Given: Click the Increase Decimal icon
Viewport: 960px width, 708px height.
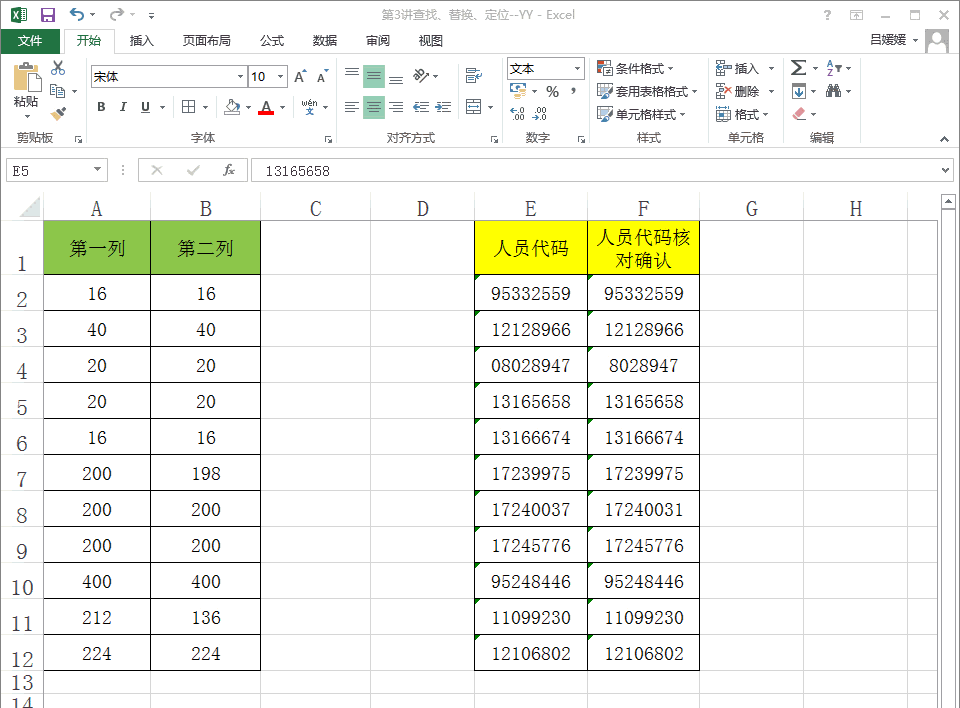Looking at the screenshot, I should coord(519,112).
